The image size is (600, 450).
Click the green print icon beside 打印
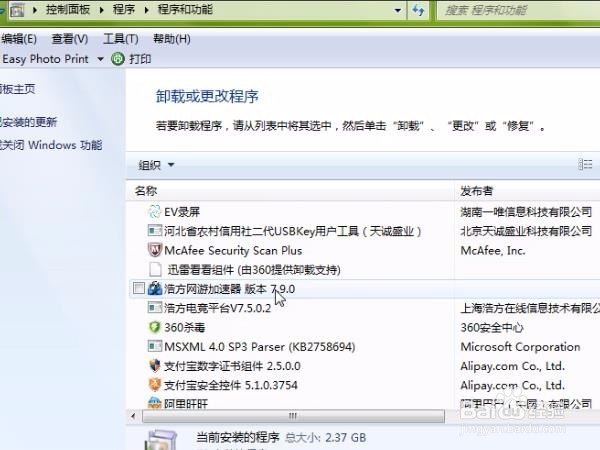118,59
